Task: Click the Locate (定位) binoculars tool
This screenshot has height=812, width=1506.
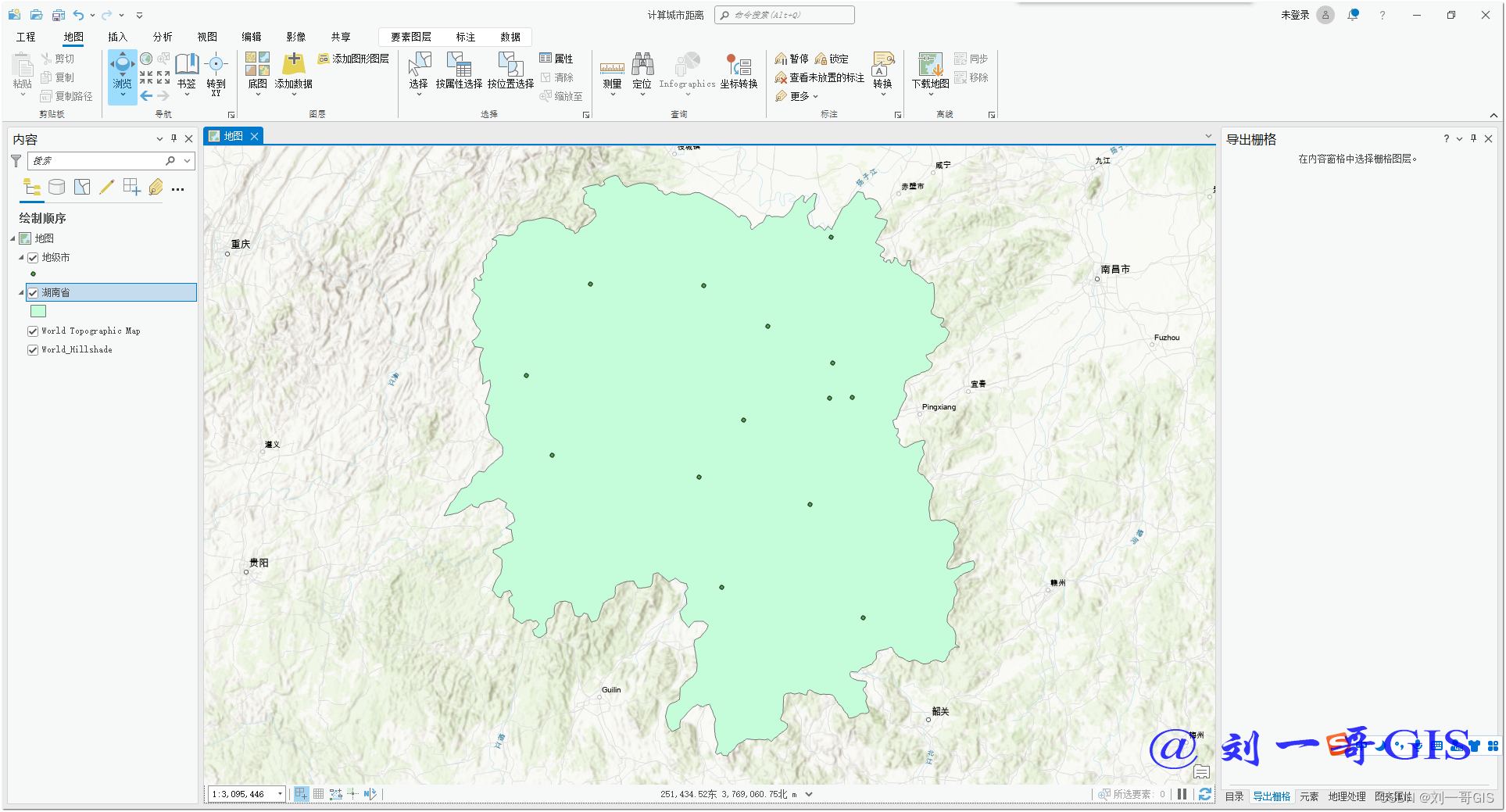Action: [642, 73]
